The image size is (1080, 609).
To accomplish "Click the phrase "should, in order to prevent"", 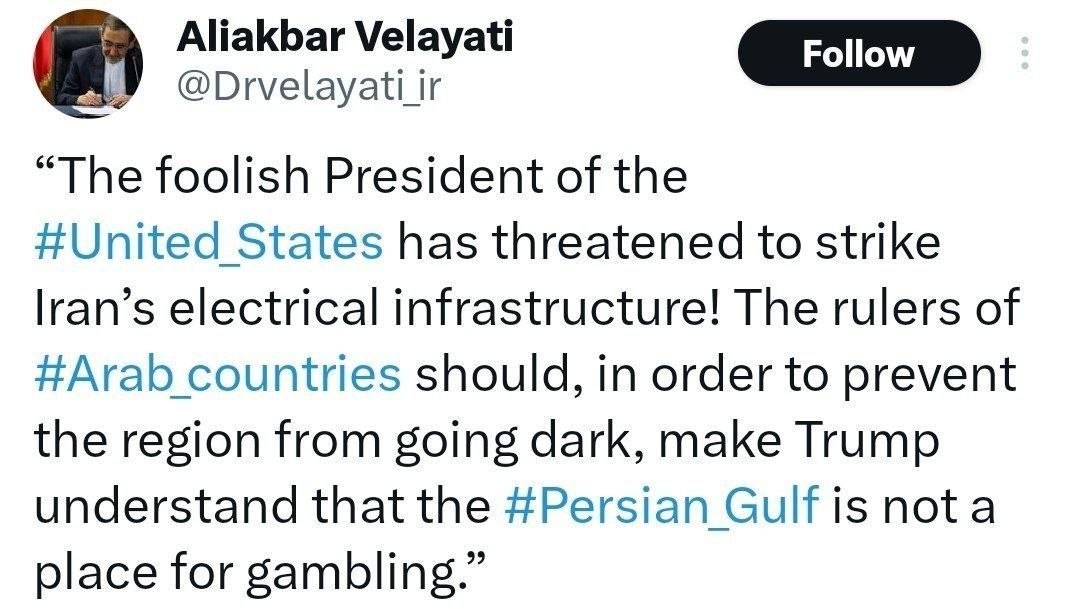I will tap(715, 375).
